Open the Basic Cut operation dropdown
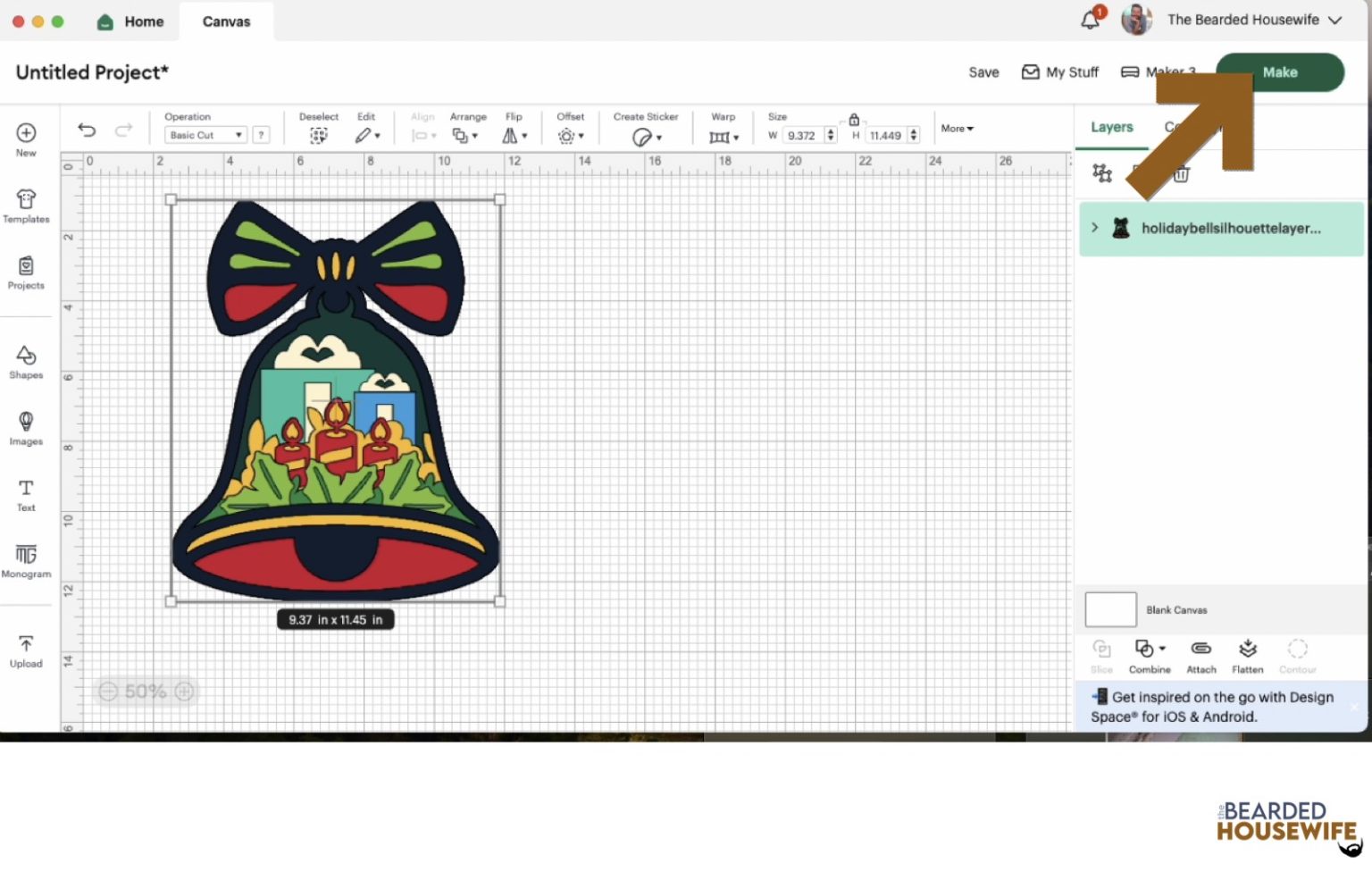 pos(205,135)
